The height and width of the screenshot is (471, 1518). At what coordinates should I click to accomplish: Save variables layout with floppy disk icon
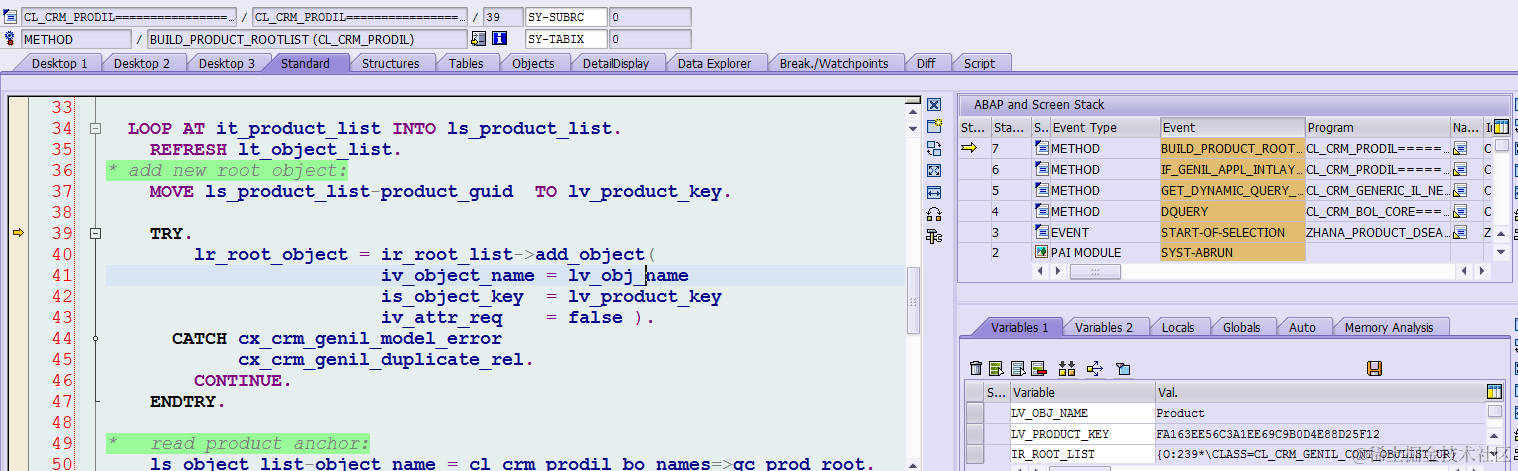[x=1374, y=369]
